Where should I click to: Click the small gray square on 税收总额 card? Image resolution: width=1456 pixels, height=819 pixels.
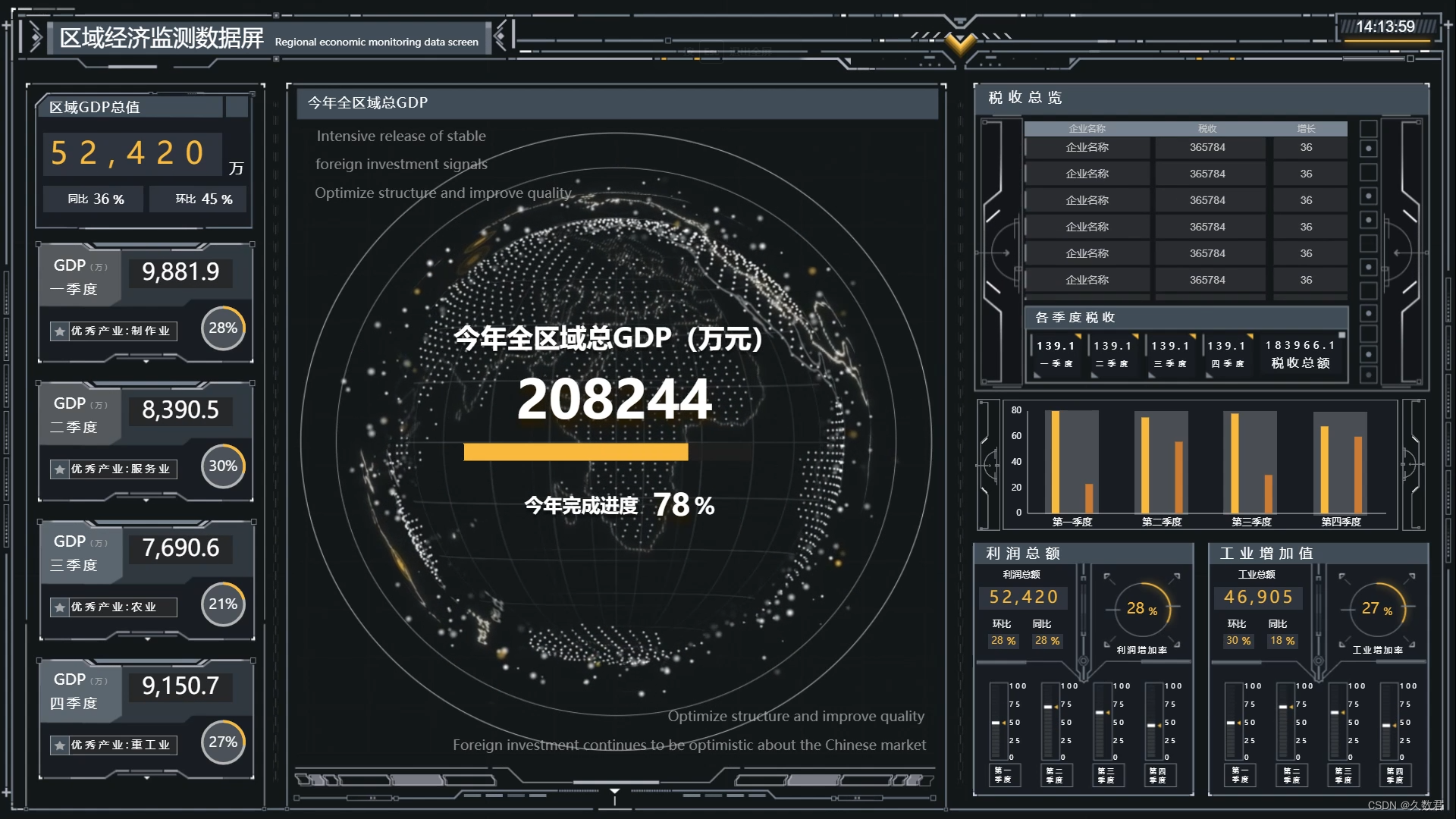coord(1341,335)
